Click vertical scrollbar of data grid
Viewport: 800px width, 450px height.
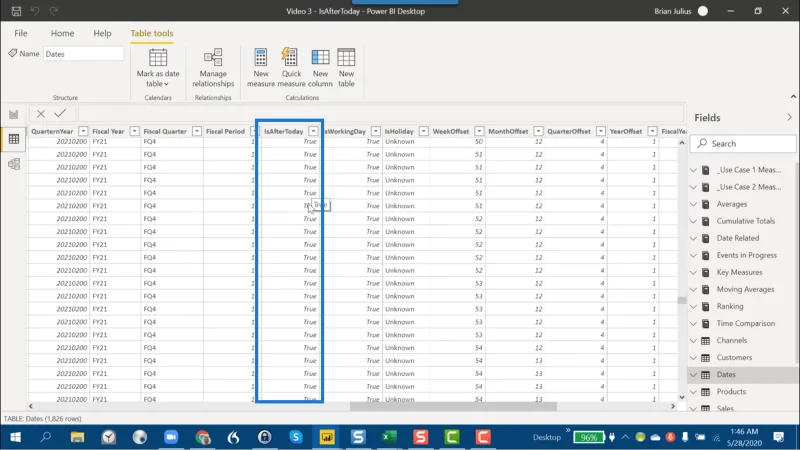(x=682, y=300)
